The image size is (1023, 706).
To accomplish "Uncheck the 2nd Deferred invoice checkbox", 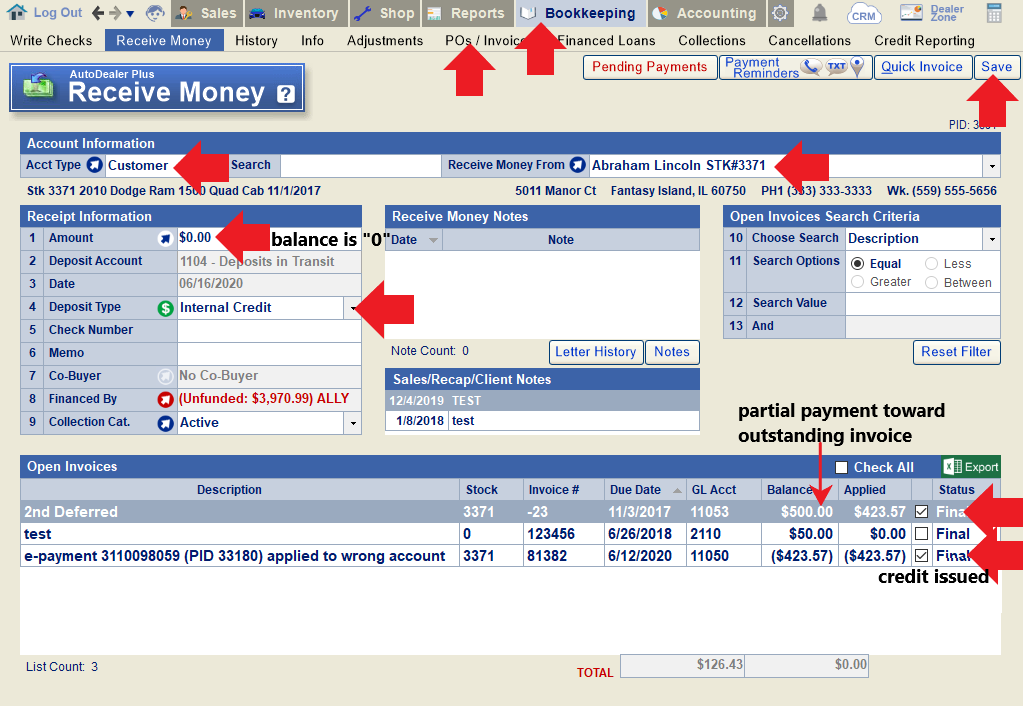I will point(921,512).
